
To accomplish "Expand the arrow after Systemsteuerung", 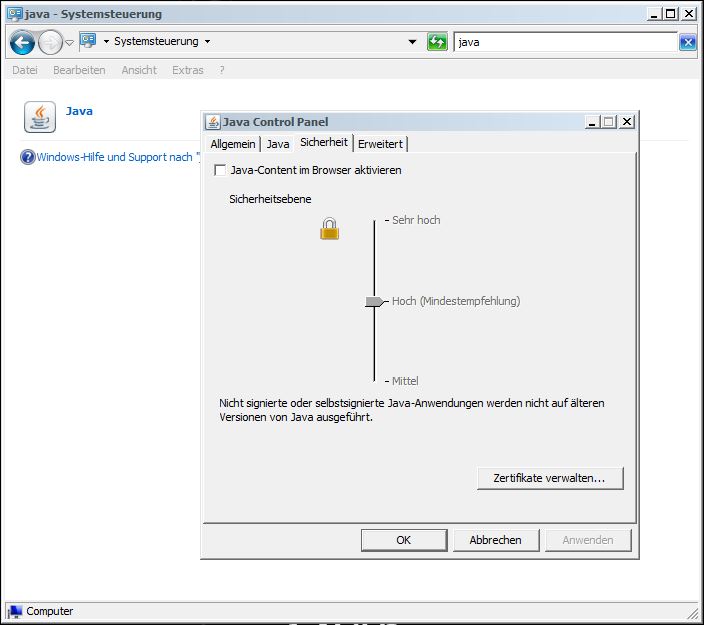I will [x=207, y=42].
